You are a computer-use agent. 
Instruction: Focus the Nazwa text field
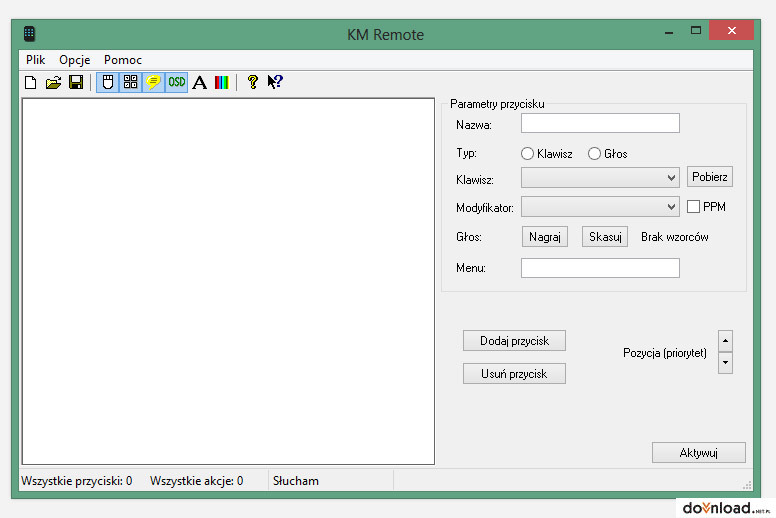click(x=600, y=123)
